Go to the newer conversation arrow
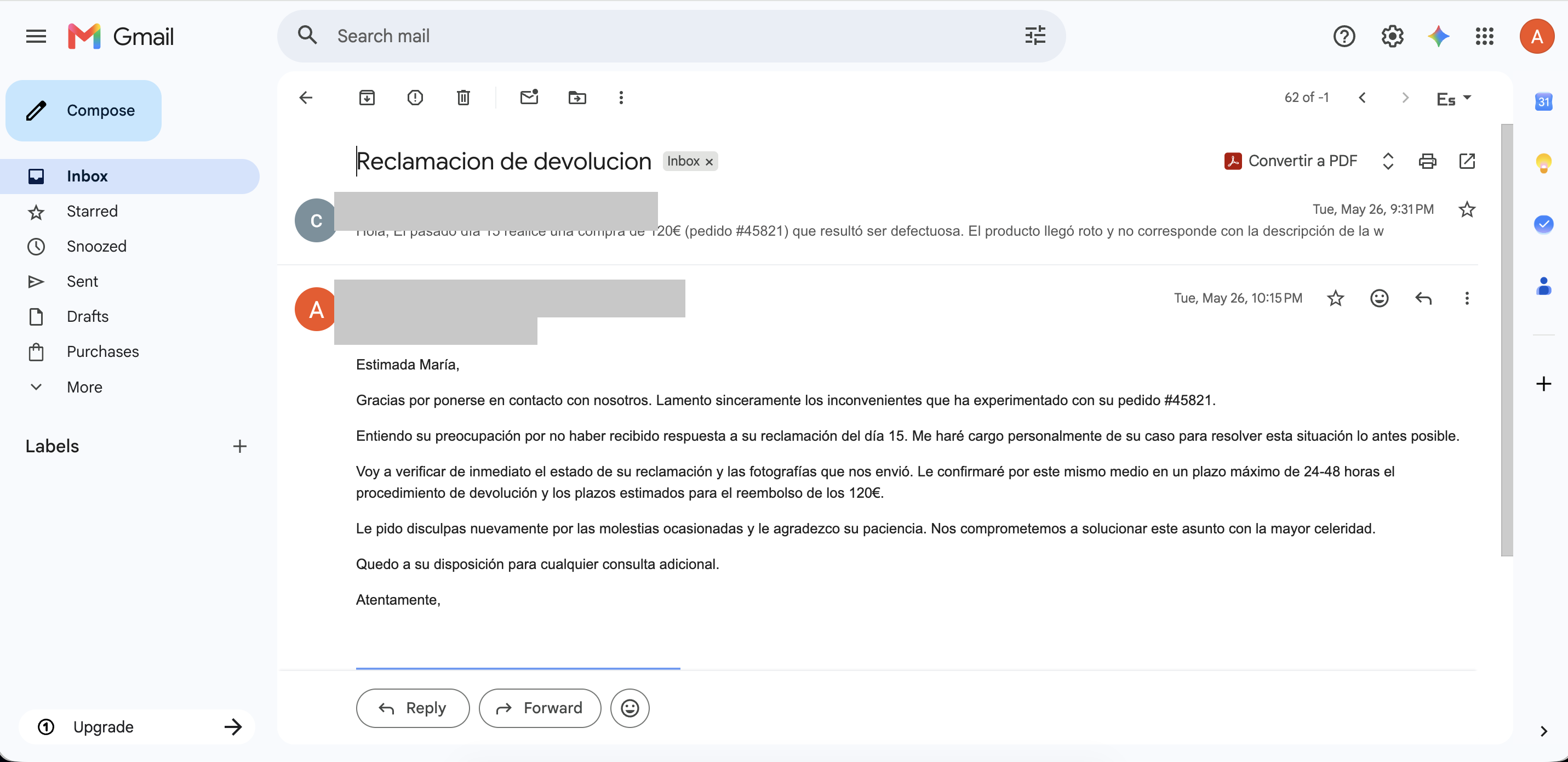 coord(1362,98)
